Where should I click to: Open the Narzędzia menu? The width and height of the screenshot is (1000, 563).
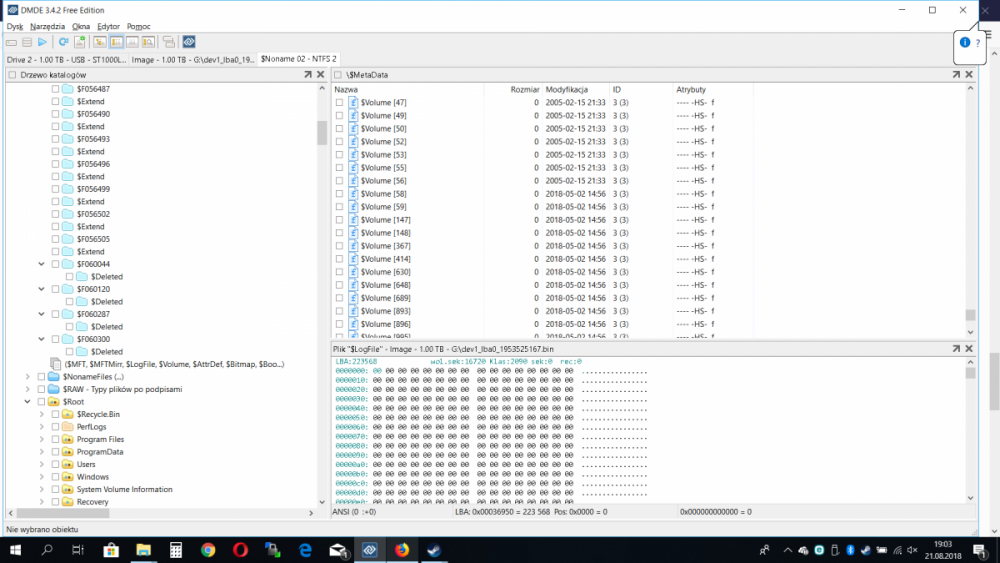(47, 26)
